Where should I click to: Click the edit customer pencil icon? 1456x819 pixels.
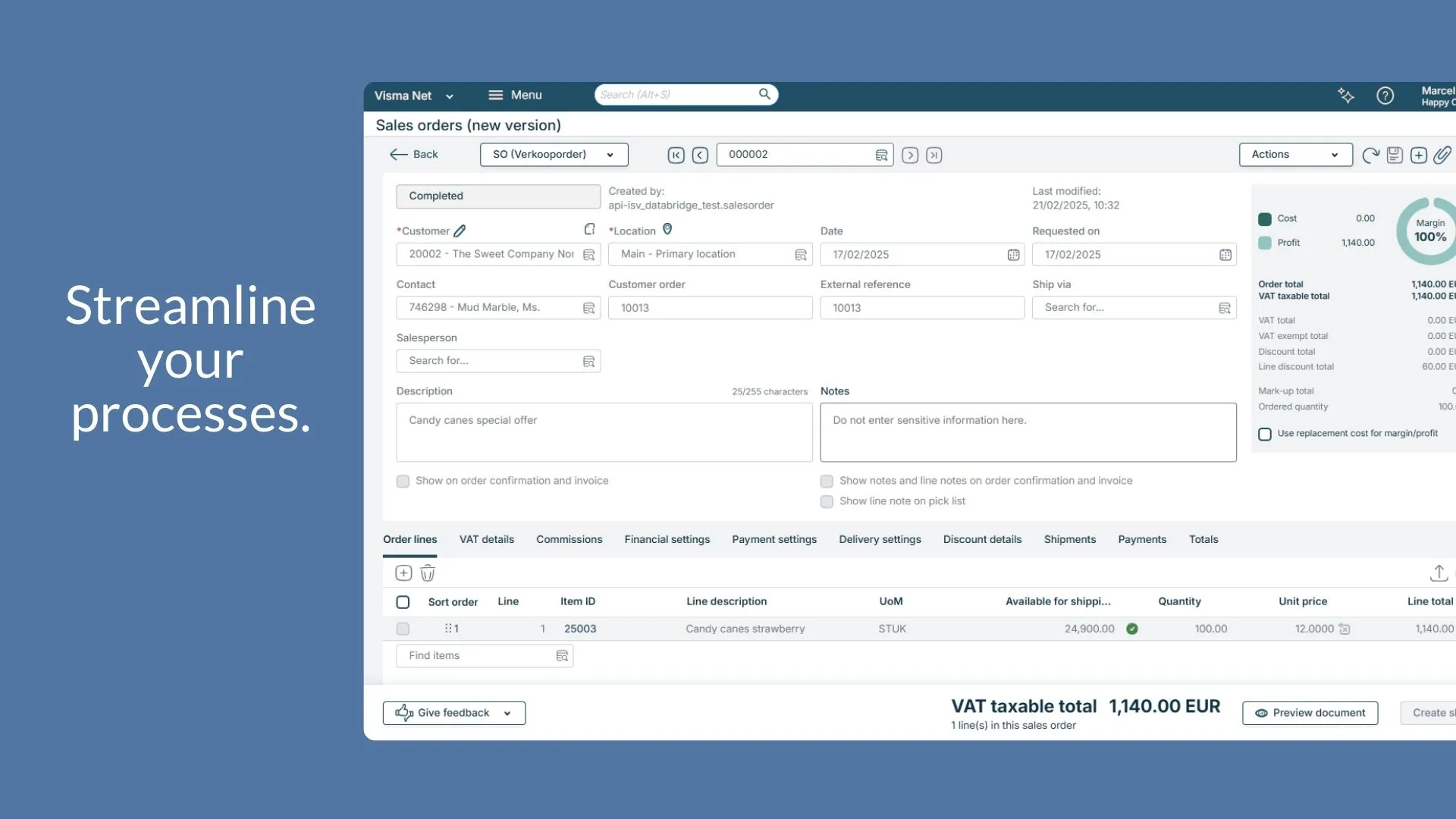coord(460,231)
